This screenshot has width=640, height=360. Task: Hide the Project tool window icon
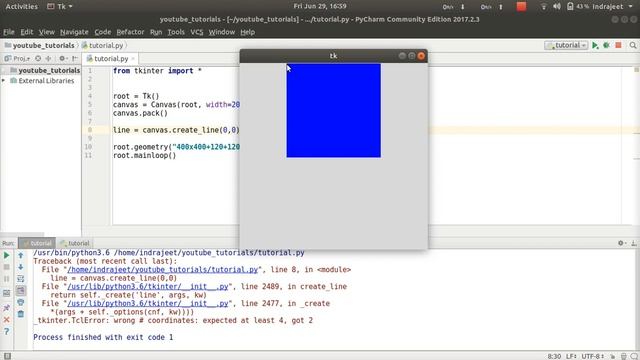coord(75,58)
